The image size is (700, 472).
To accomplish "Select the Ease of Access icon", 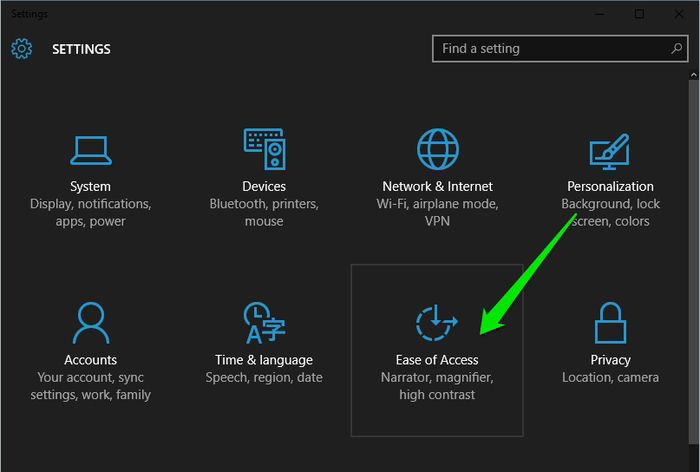I will click(x=437, y=322).
